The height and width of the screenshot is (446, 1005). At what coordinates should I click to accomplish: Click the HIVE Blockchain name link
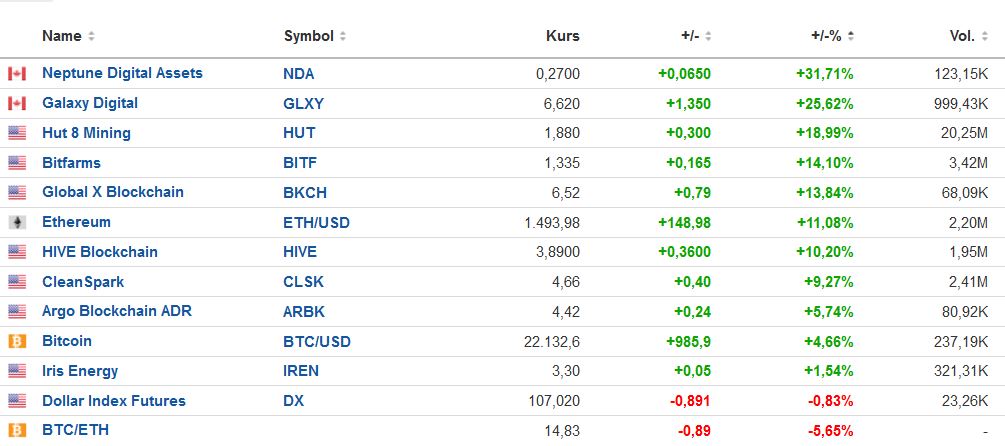click(x=100, y=252)
